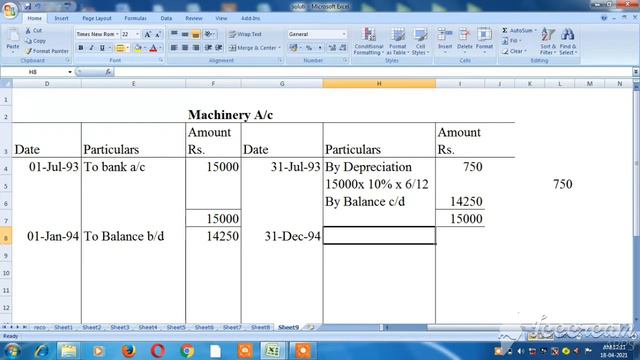The image size is (640, 360).
Task: Click Decrease Decimal icon
Action: (x=343, y=48)
